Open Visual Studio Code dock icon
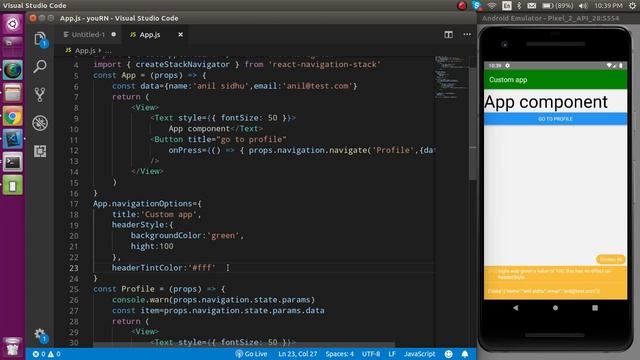Image resolution: width=640 pixels, height=360 pixels. (x=13, y=139)
